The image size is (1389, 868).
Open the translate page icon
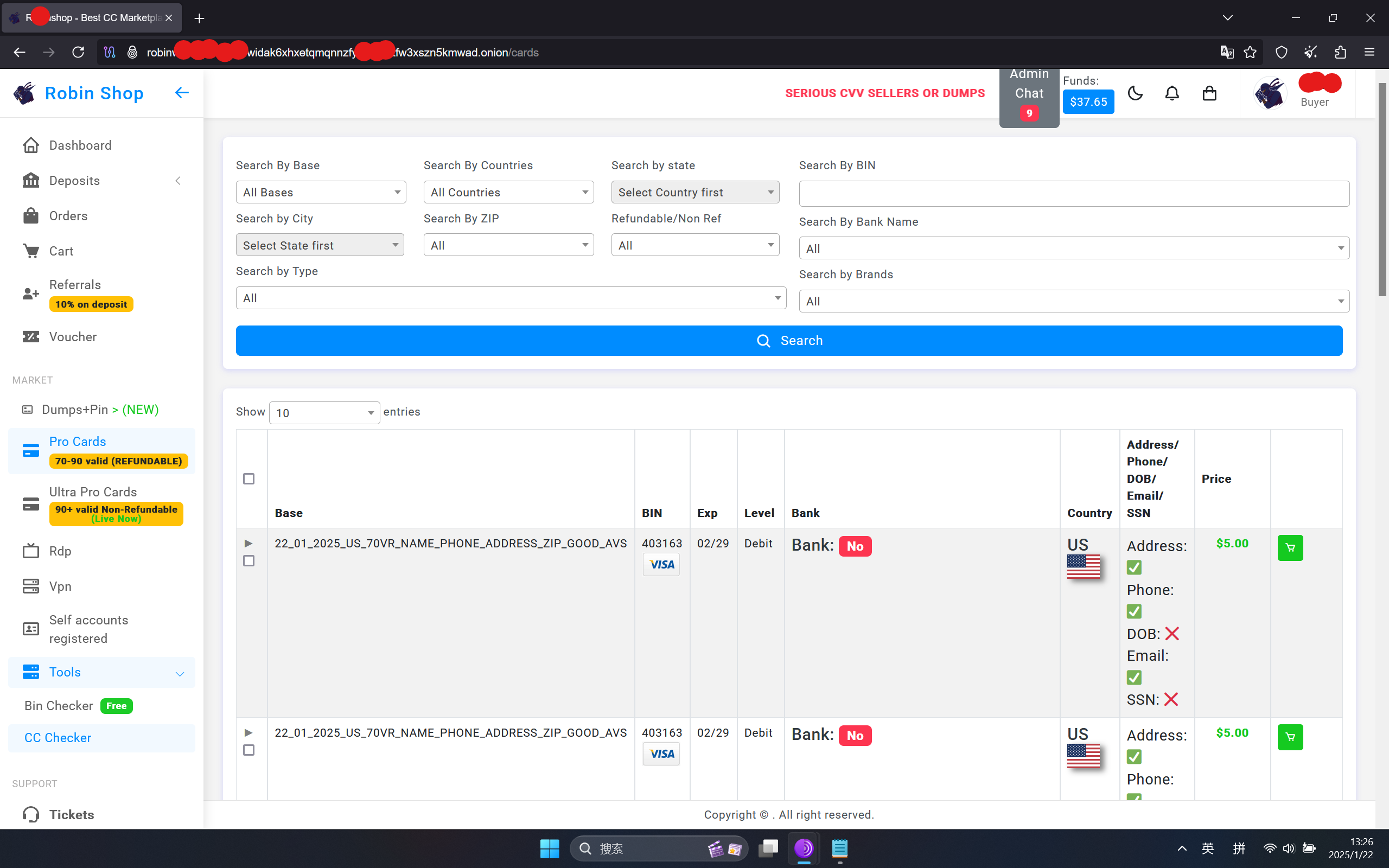click(1227, 52)
